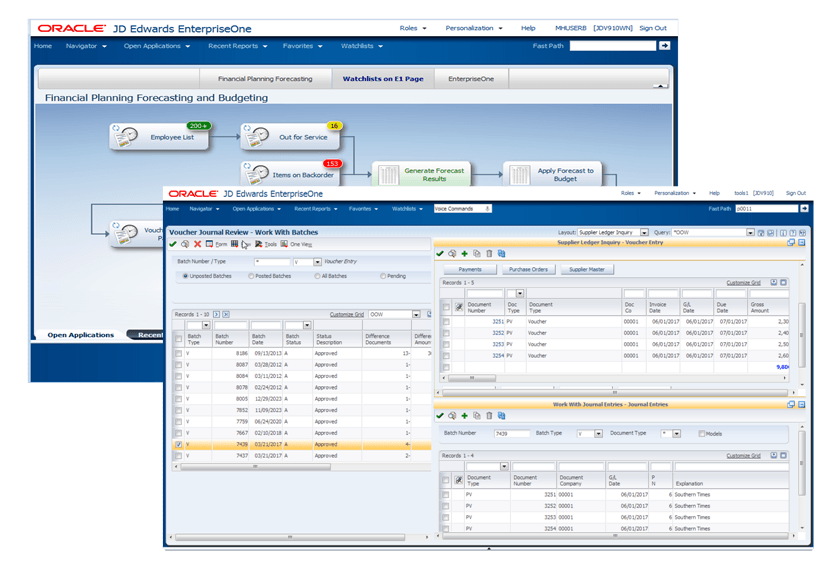Click Out for Service watchlist tile
The height and width of the screenshot is (574, 840).
pyautogui.click(x=290, y=137)
